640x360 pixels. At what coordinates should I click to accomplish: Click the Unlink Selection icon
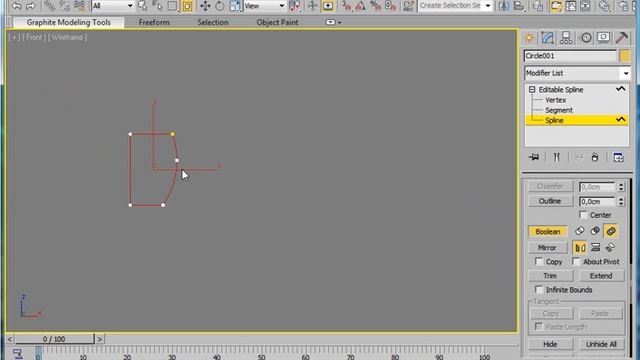(x=64, y=6)
